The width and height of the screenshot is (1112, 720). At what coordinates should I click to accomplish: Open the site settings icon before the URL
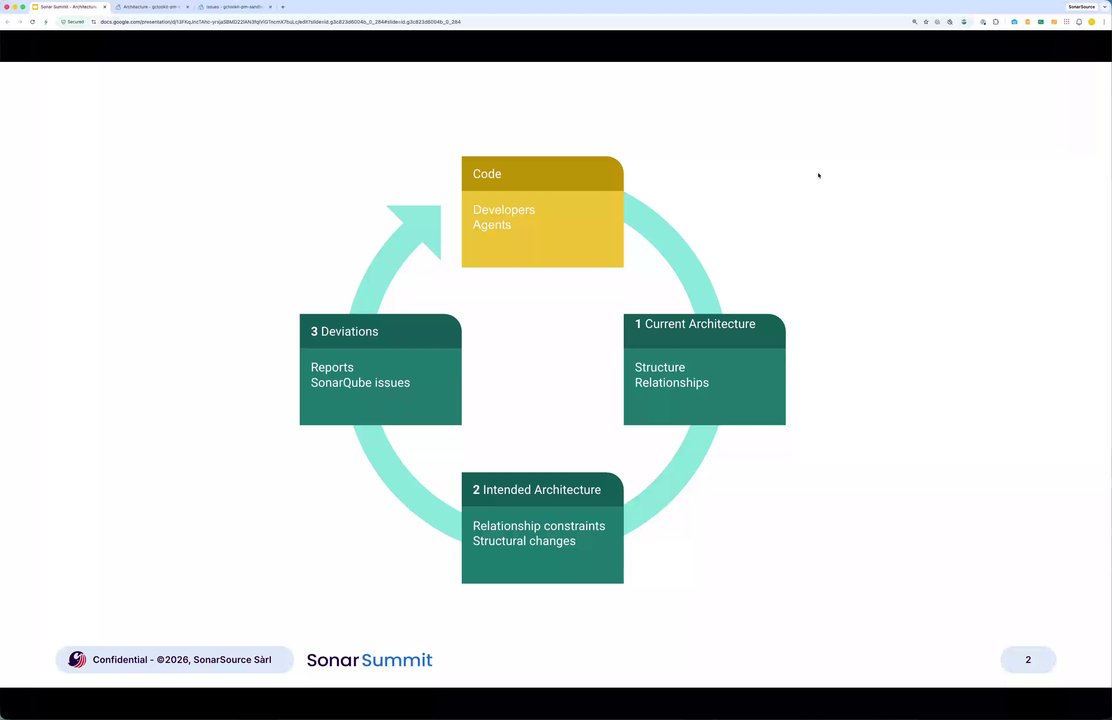tap(94, 22)
